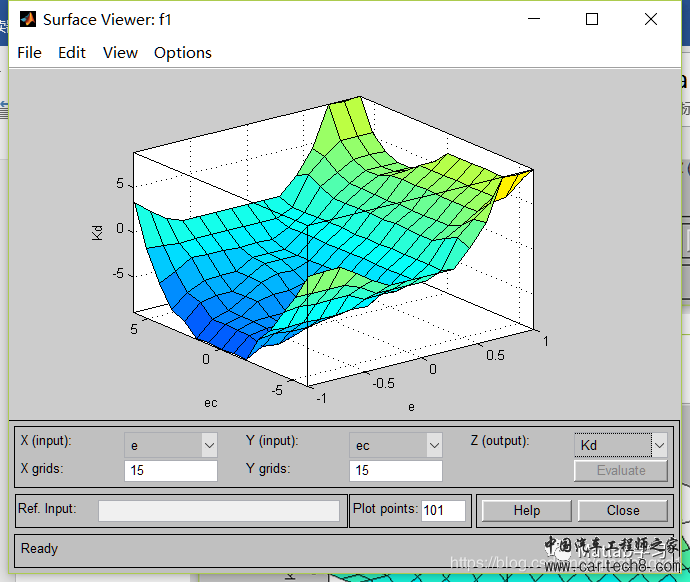This screenshot has height=582, width=690.
Task: Click the Evaluate button
Action: [620, 471]
